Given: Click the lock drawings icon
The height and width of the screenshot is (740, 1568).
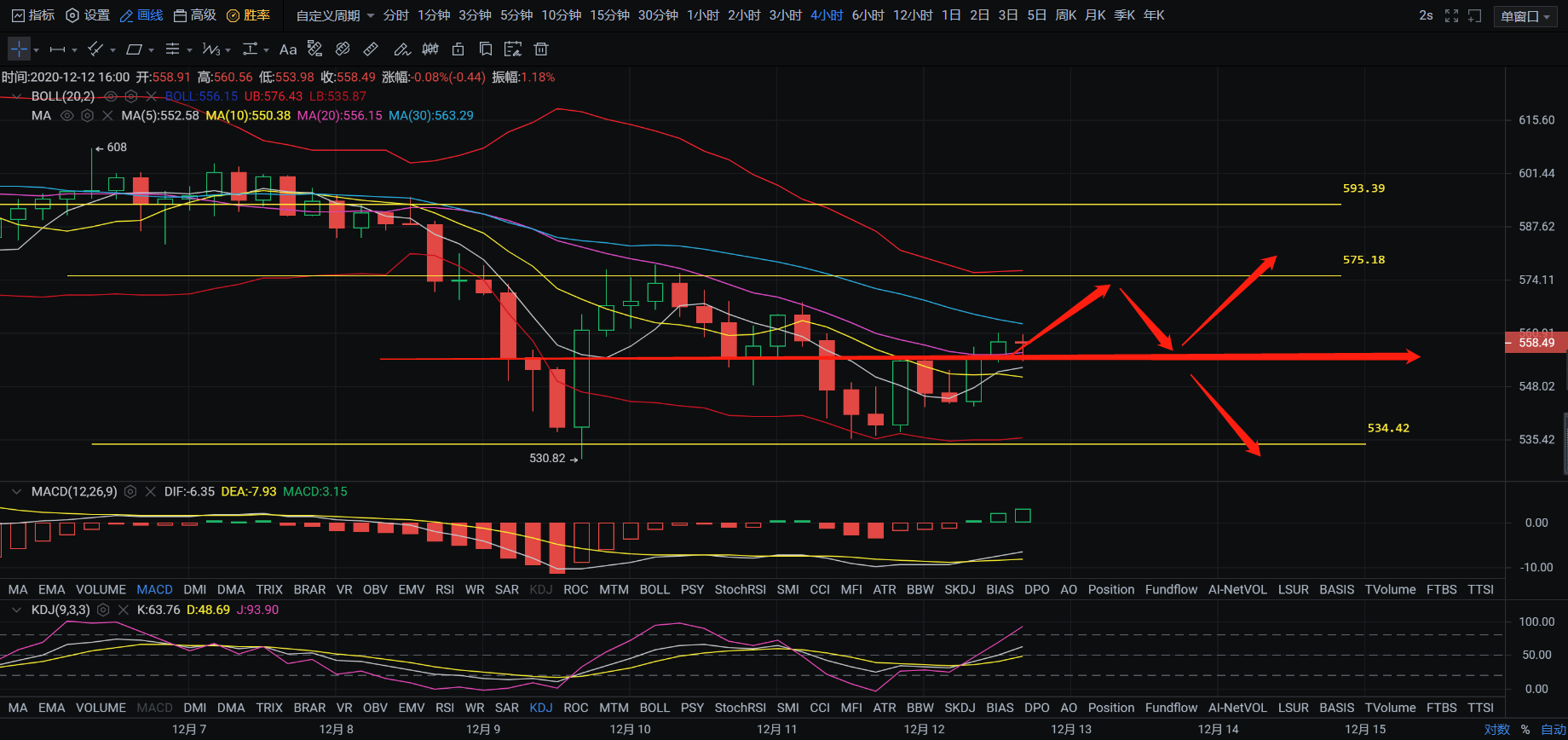Looking at the screenshot, I should tap(458, 49).
